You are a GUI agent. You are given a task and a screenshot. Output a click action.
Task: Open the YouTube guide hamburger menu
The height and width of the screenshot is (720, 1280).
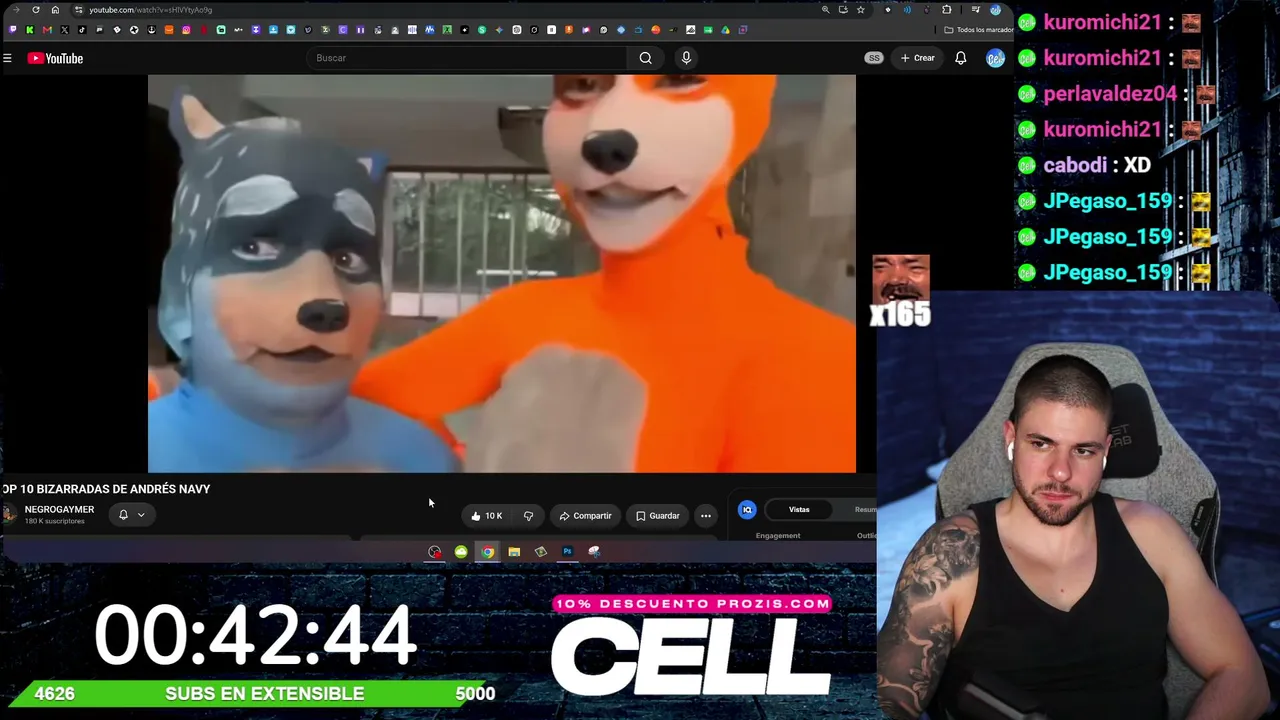[x=7, y=58]
